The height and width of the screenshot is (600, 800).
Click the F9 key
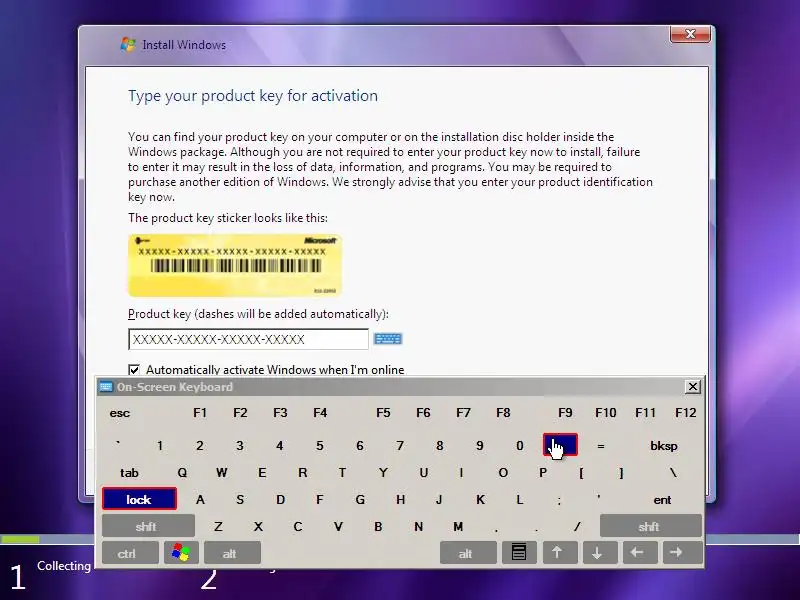[x=565, y=413]
